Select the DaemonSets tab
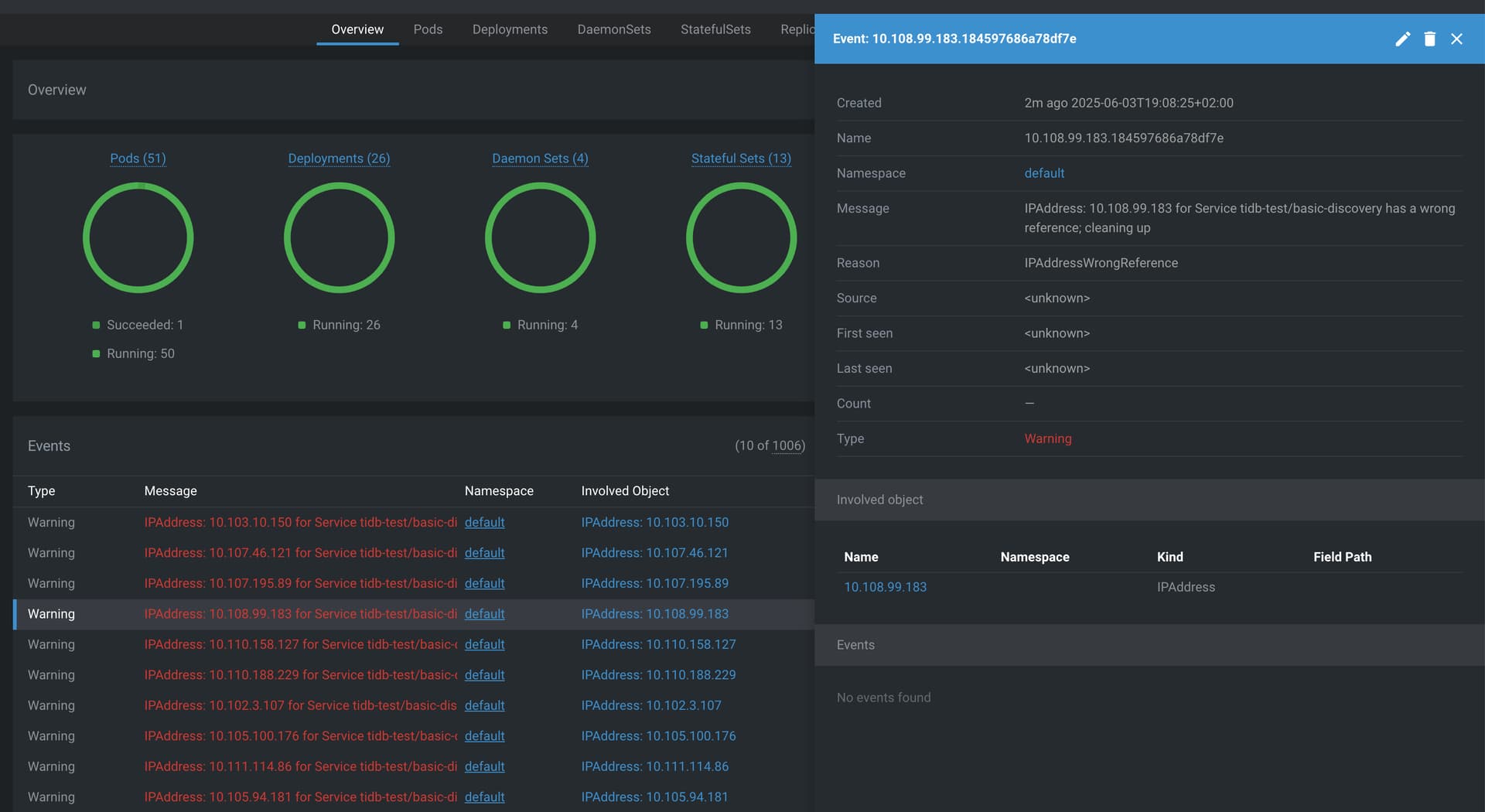This screenshot has height=812, width=1485. [614, 29]
